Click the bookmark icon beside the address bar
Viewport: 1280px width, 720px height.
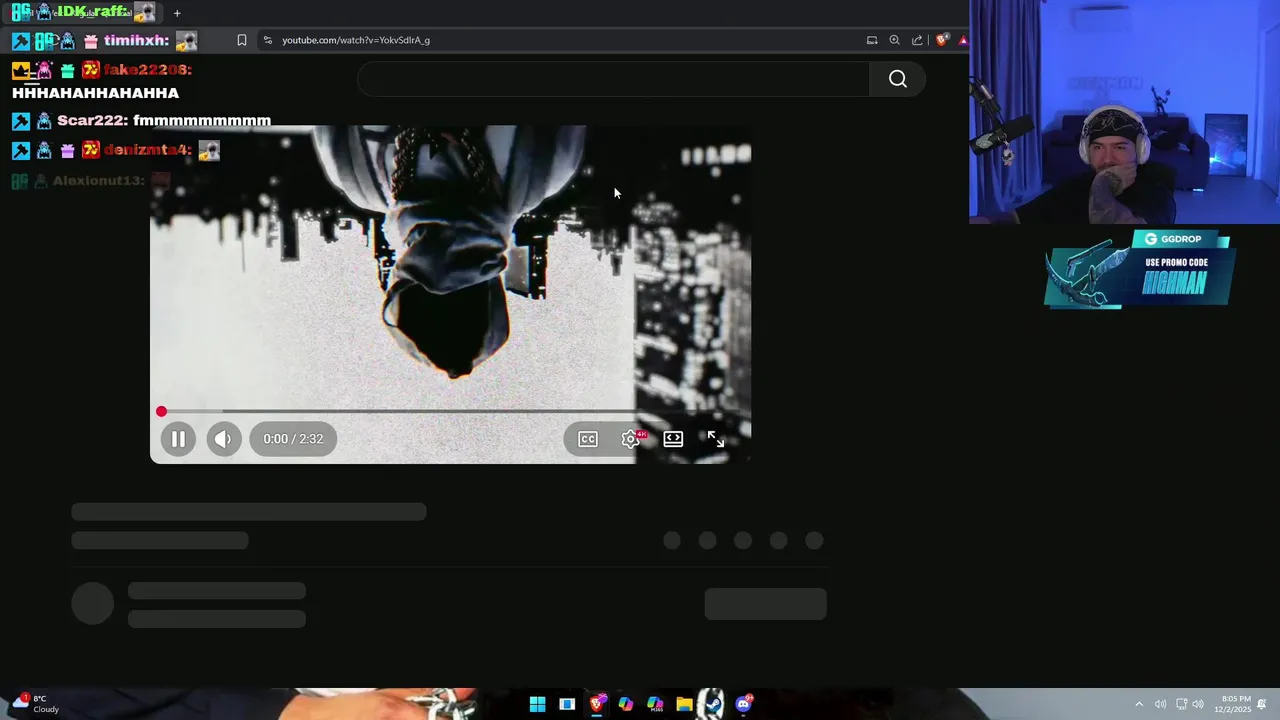pyautogui.click(x=242, y=40)
